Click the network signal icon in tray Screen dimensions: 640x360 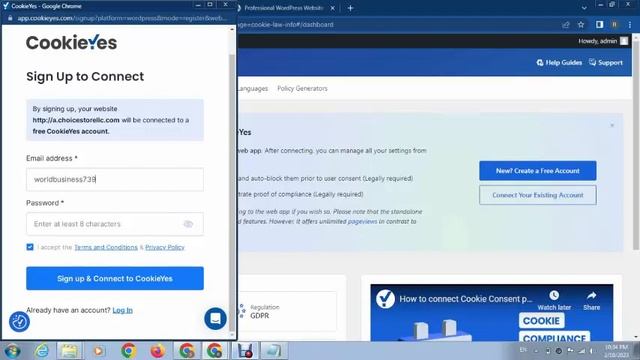[581, 351]
